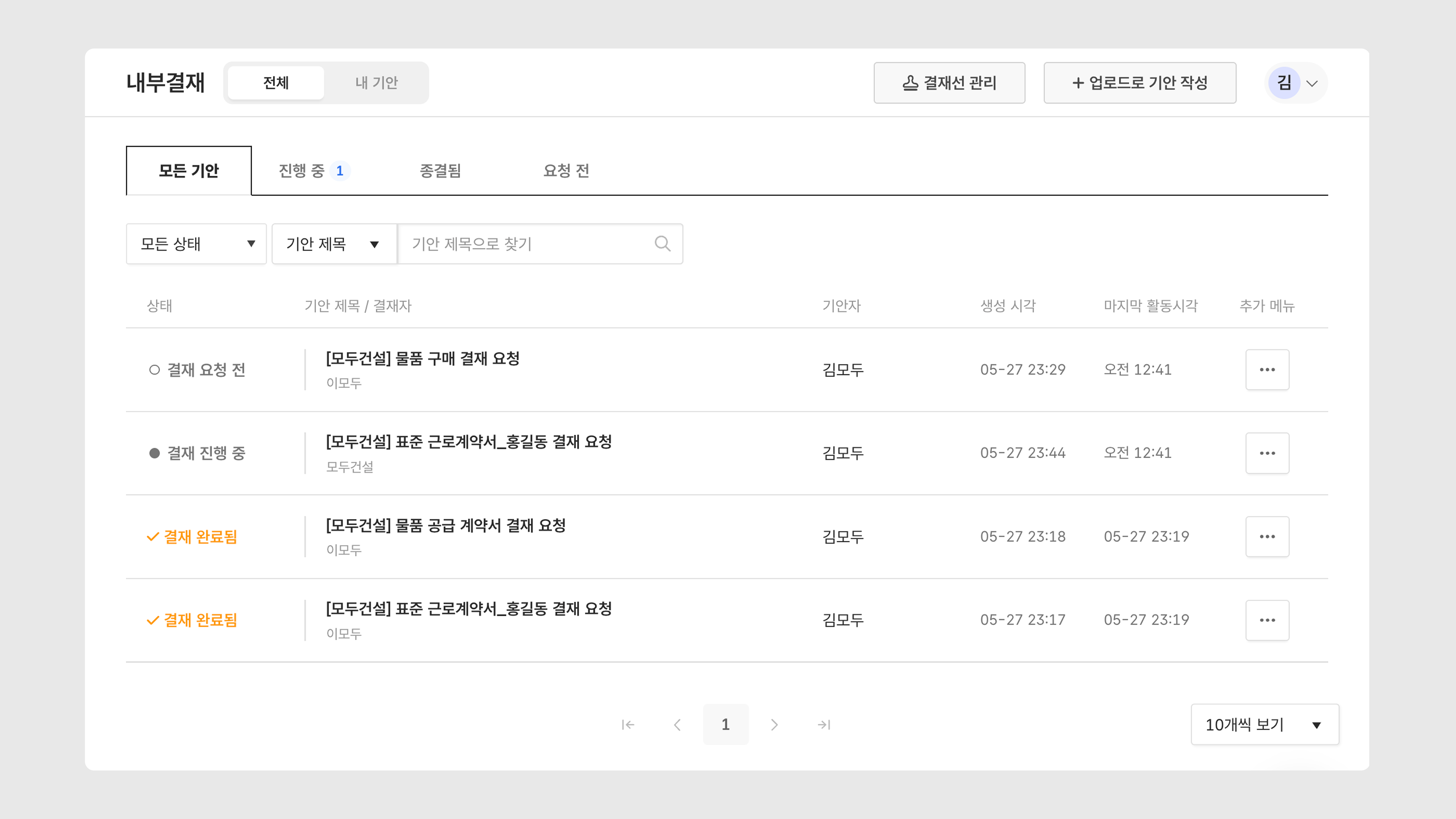Open more menu for 결재 진행 중 row

click(x=1267, y=453)
